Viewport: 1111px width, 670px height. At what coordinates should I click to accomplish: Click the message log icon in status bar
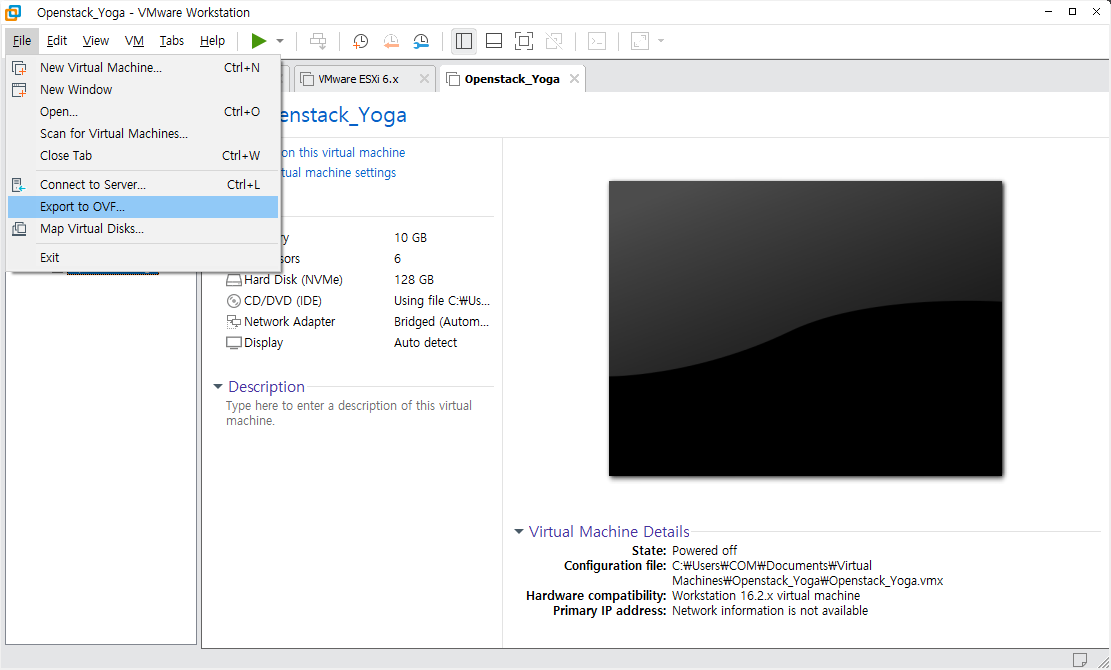pyautogui.click(x=1080, y=660)
